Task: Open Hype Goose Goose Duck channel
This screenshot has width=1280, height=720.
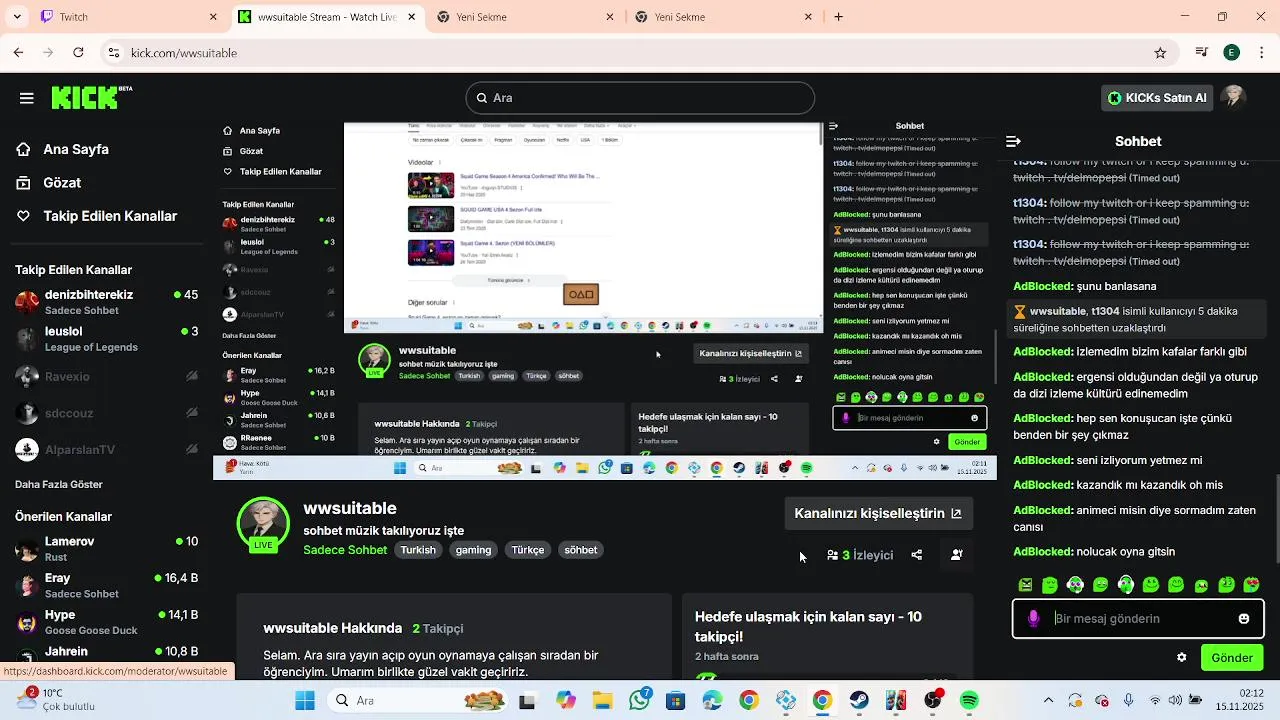Action: (106, 622)
